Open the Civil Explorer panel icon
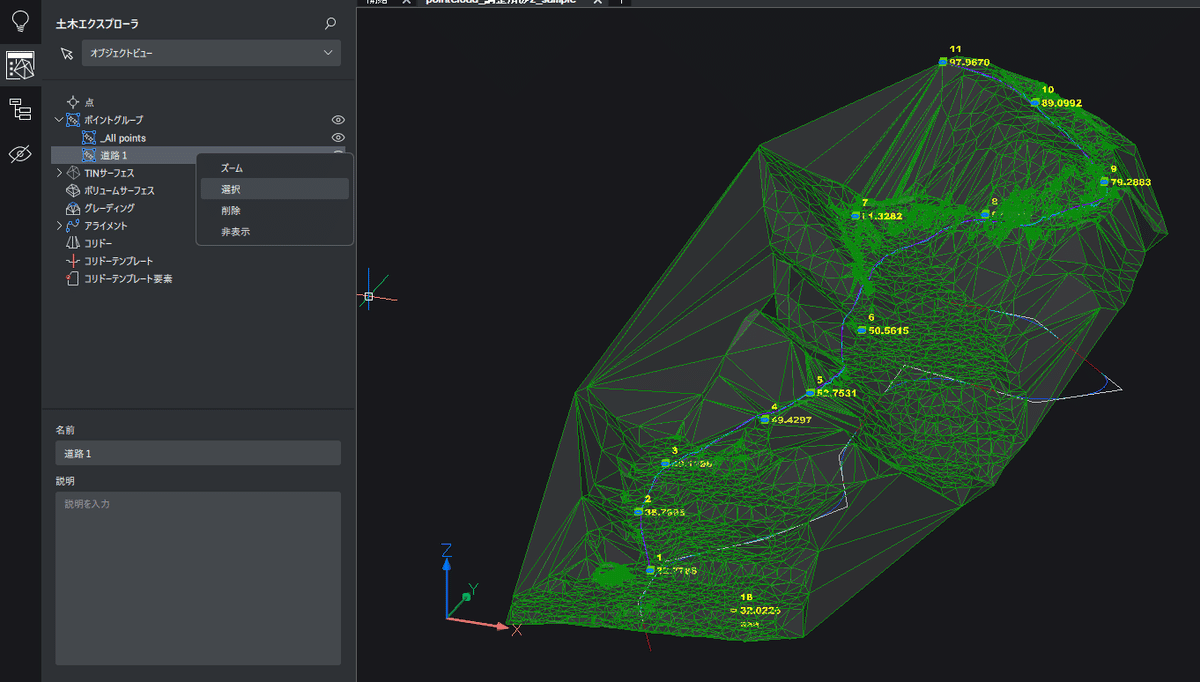 (20, 65)
